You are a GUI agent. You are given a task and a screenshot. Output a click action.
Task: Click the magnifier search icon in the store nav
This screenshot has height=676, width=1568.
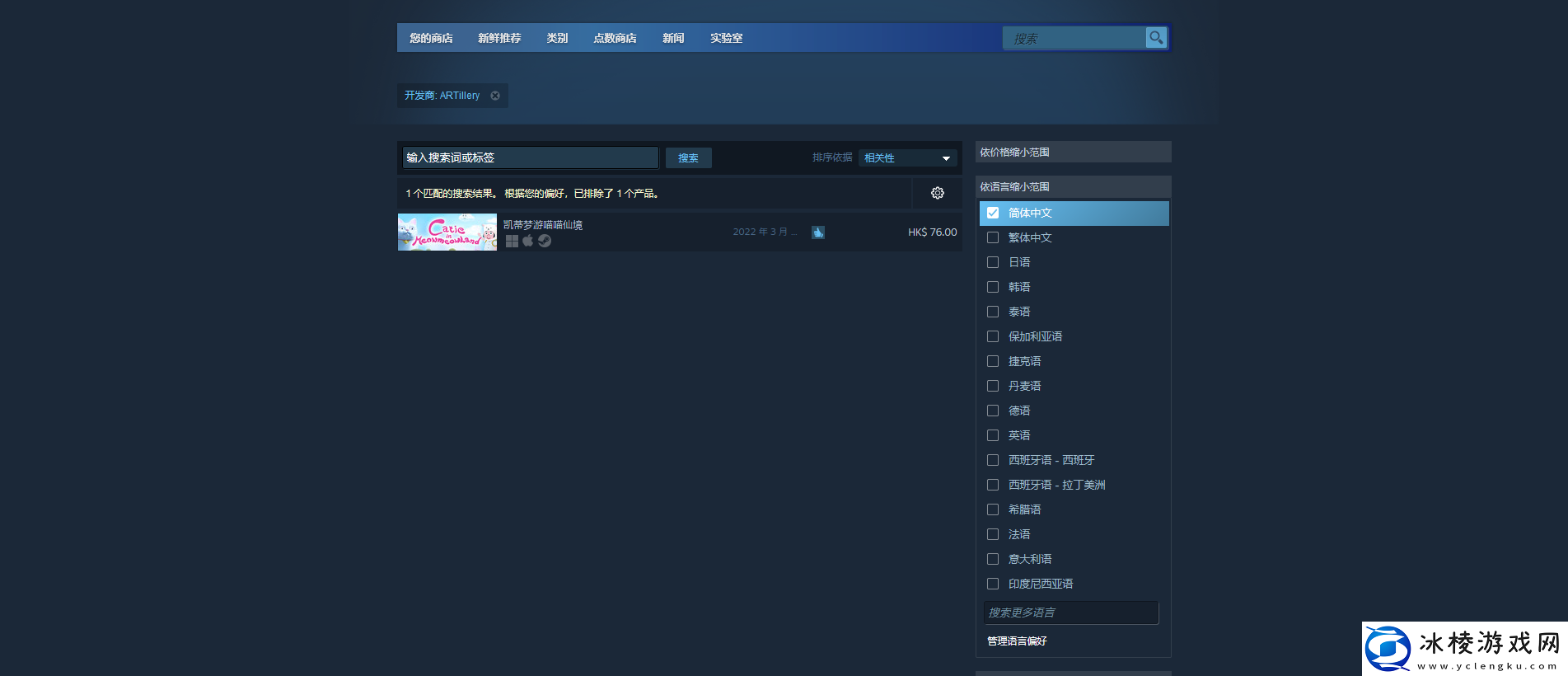point(1156,38)
